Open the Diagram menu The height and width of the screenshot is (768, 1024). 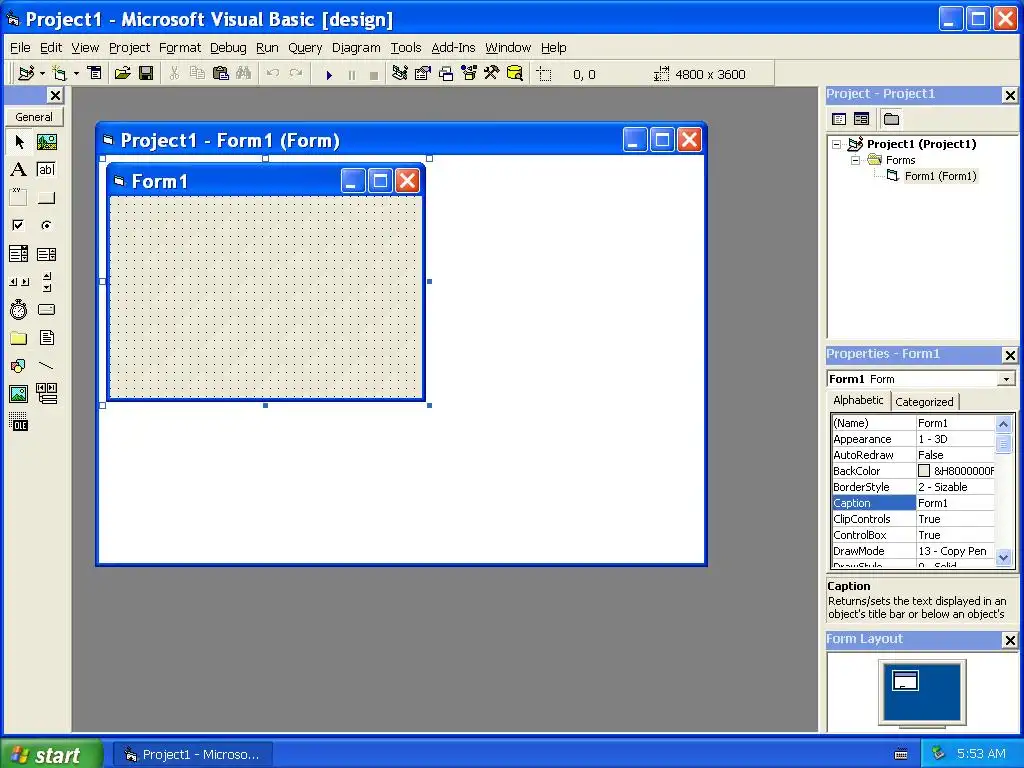click(x=356, y=48)
